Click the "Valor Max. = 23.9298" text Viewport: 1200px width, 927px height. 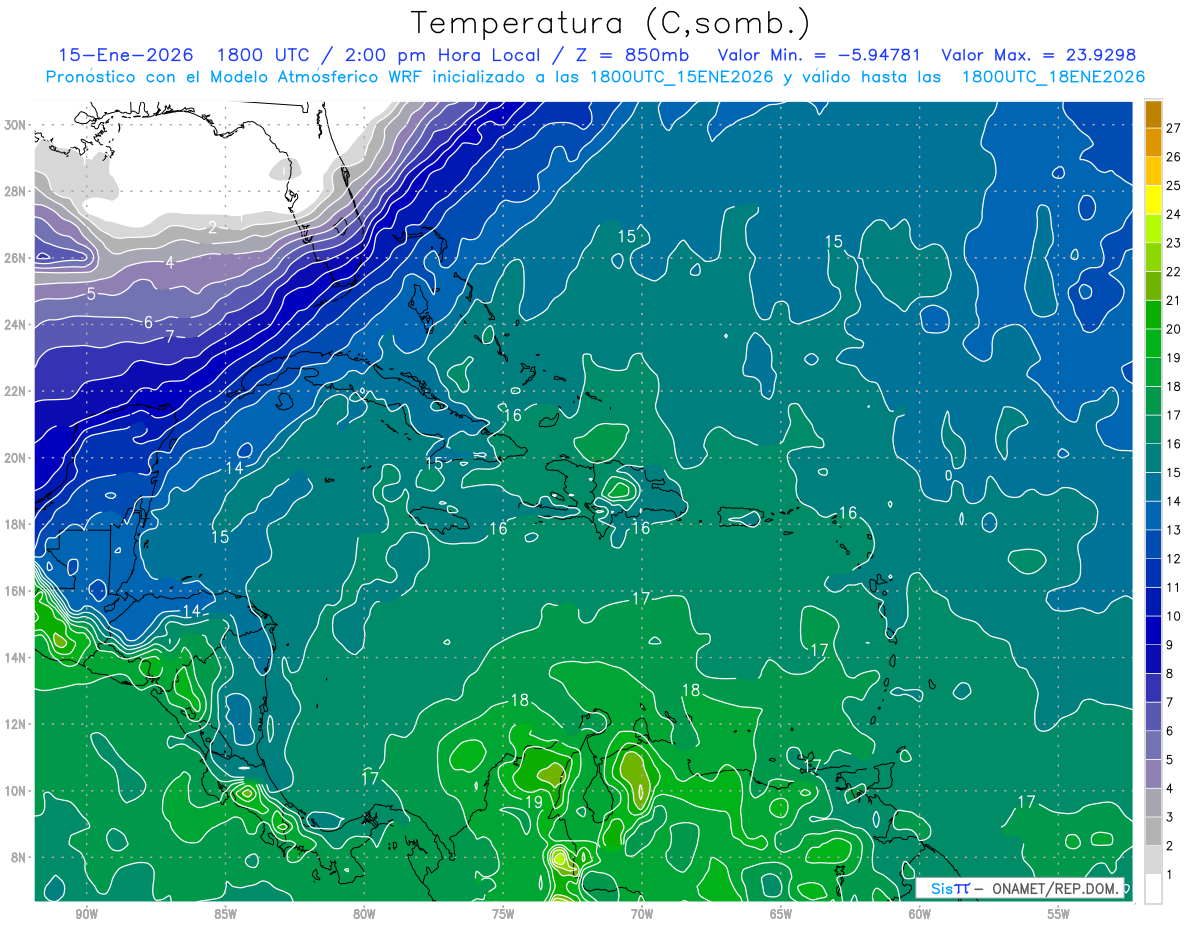click(x=1039, y=55)
